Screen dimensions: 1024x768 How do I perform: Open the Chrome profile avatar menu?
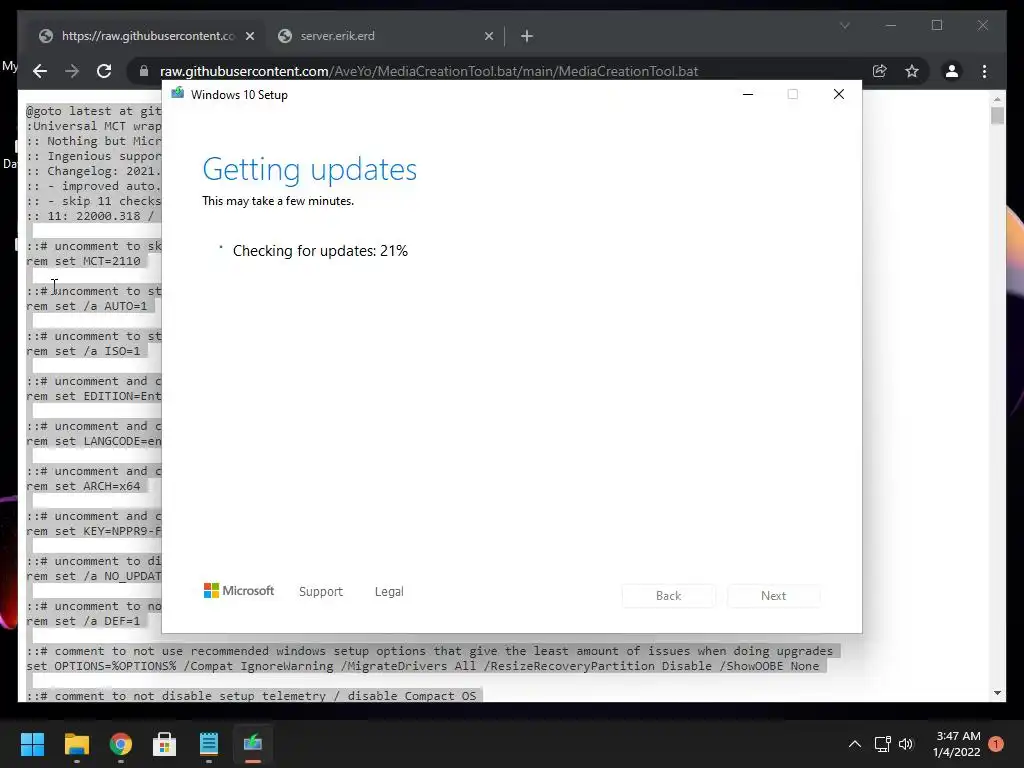coord(952,71)
